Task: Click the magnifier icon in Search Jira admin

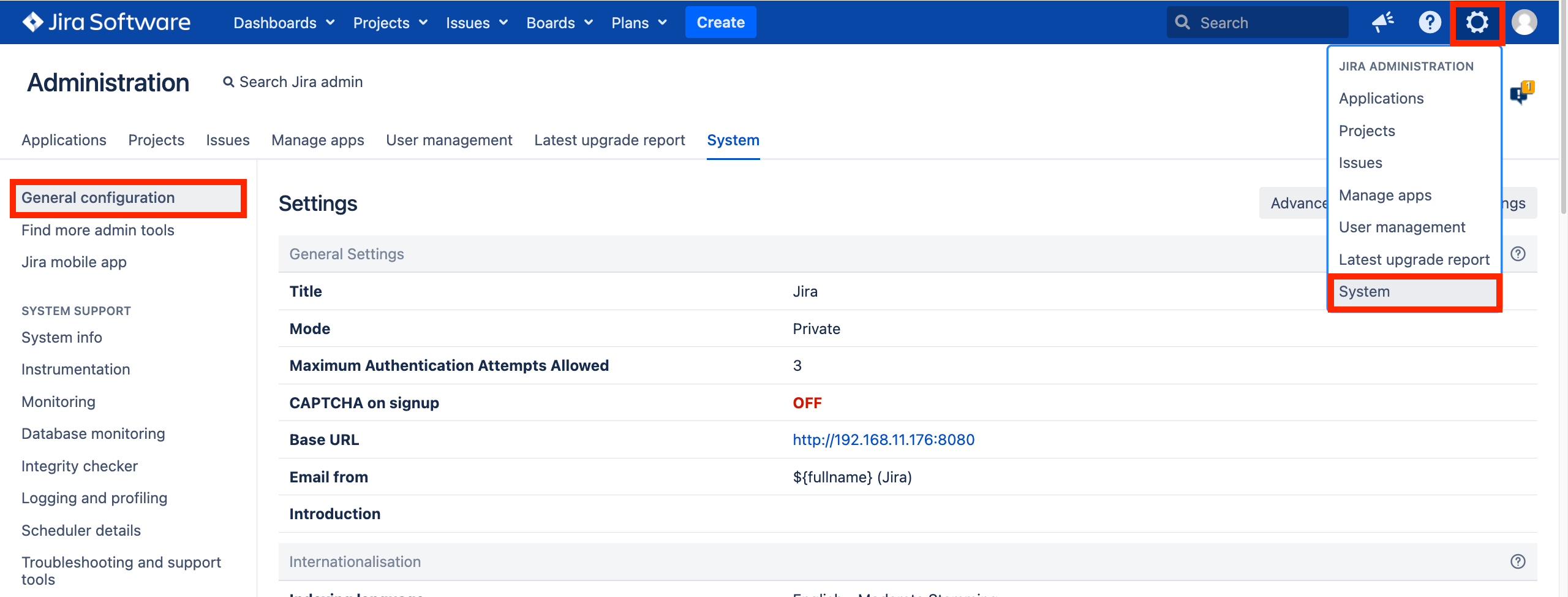Action: [x=228, y=82]
